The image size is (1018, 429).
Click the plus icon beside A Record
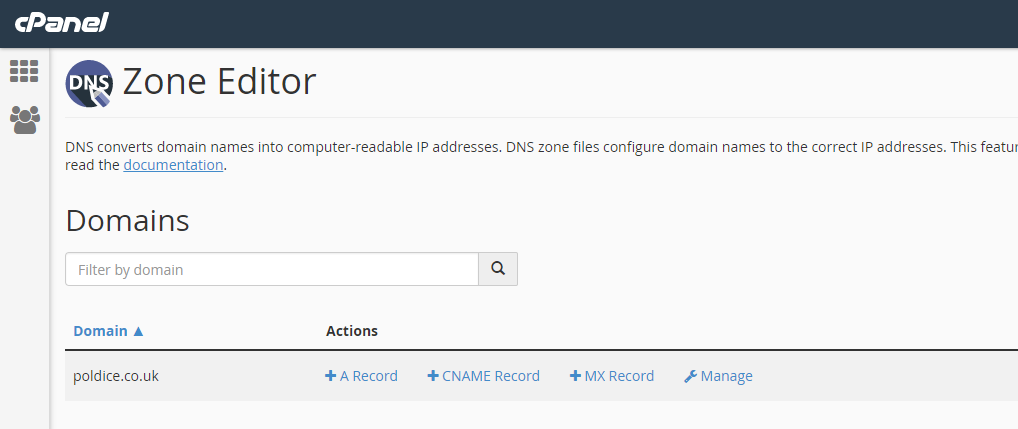[331, 376]
